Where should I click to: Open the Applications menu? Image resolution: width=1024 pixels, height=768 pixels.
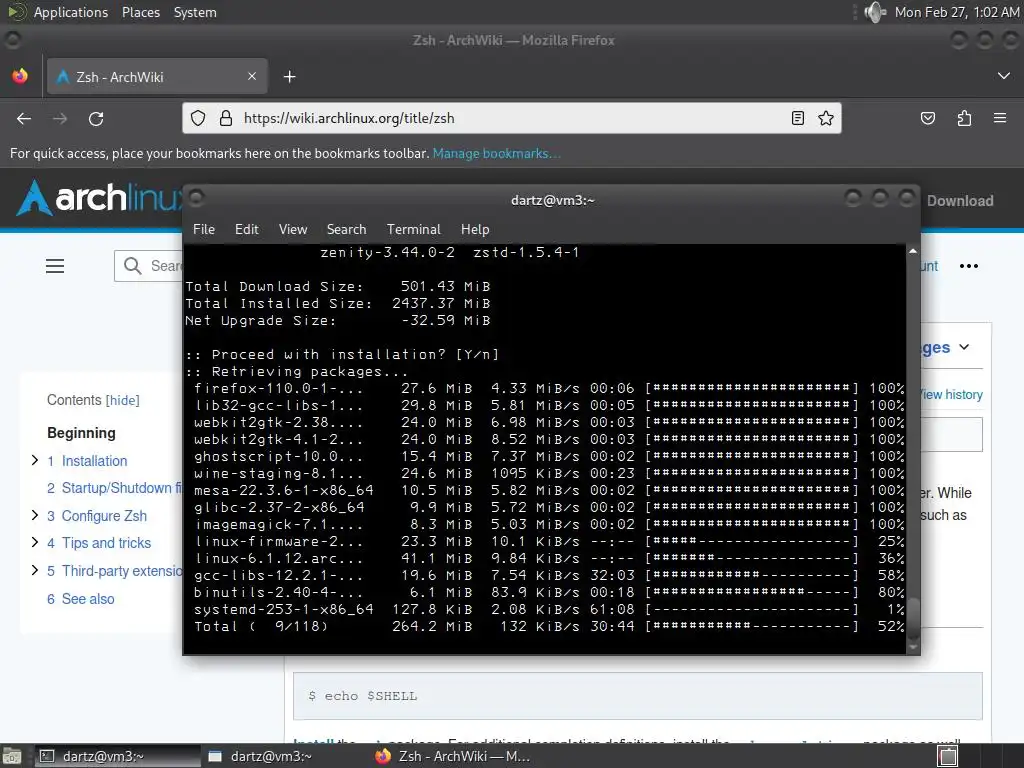point(71,12)
